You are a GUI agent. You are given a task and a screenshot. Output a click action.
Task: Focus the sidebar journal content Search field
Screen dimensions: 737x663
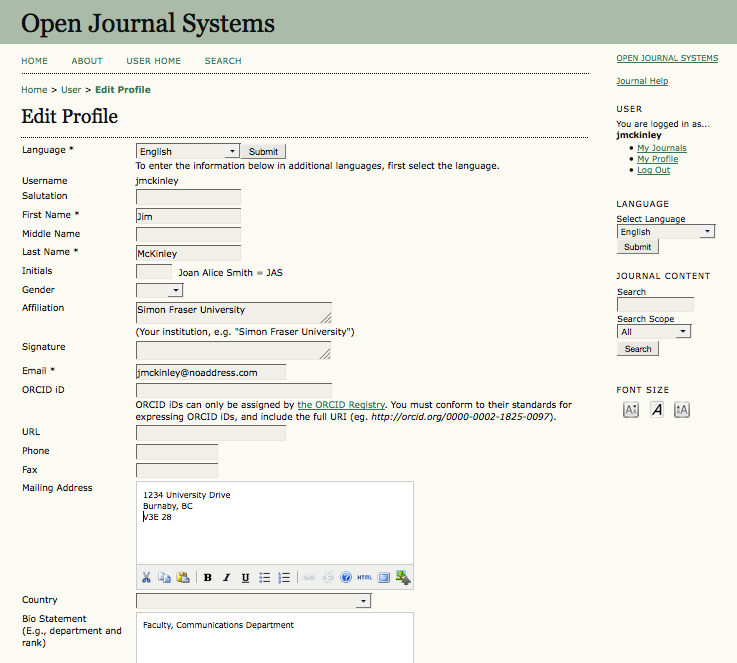[x=655, y=304]
